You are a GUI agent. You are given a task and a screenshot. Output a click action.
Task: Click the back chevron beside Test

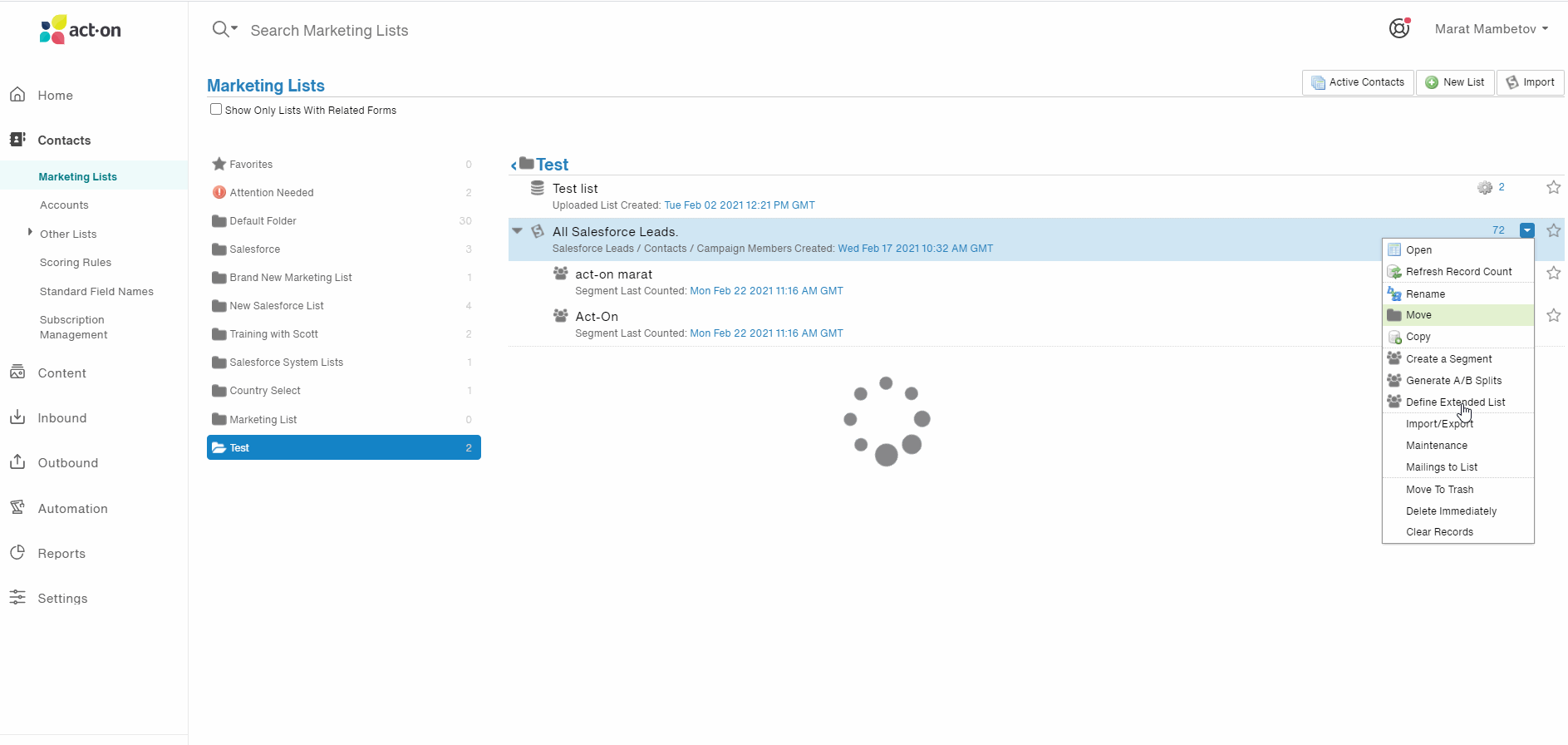(514, 166)
